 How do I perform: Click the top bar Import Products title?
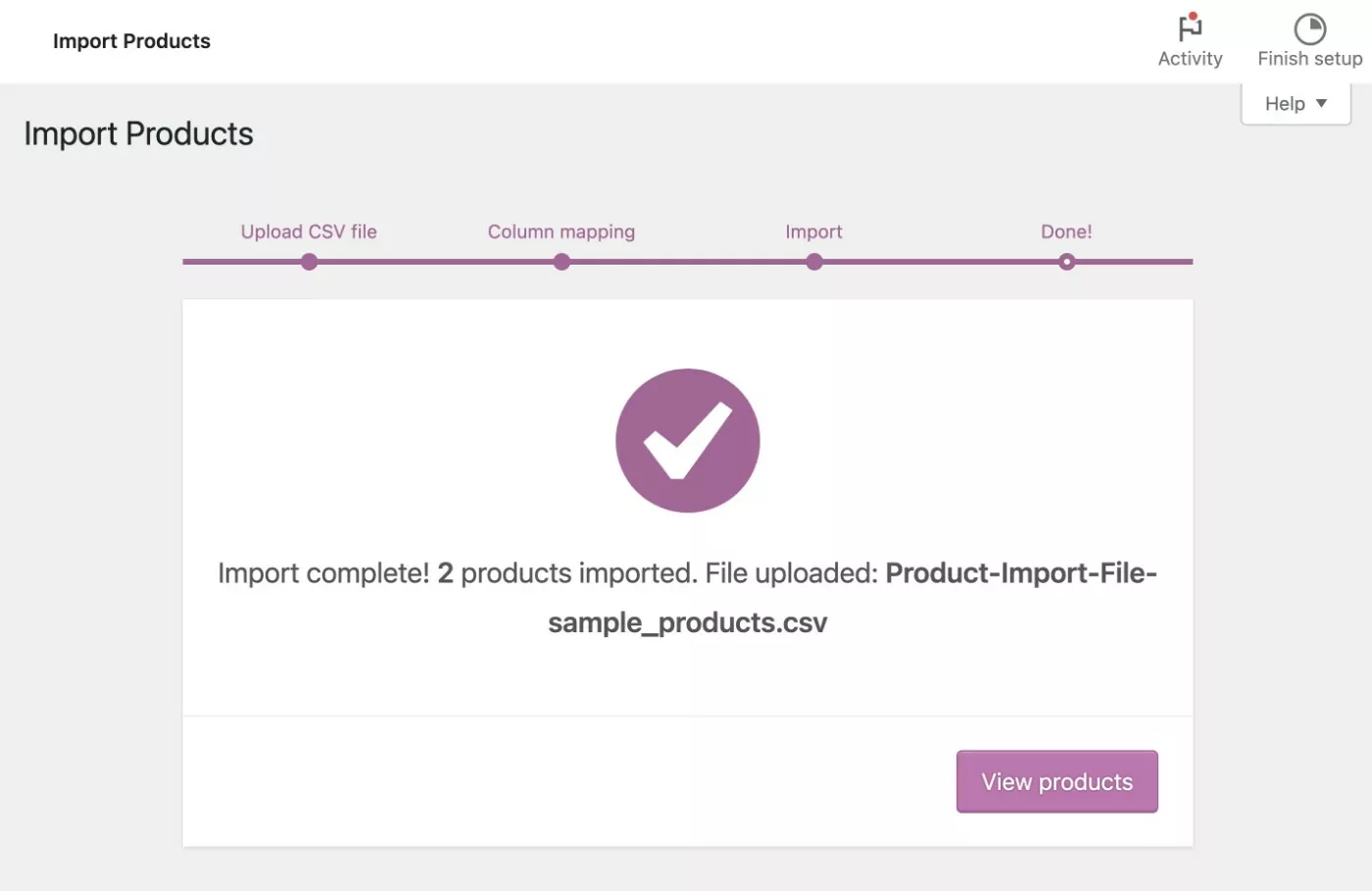[x=131, y=41]
